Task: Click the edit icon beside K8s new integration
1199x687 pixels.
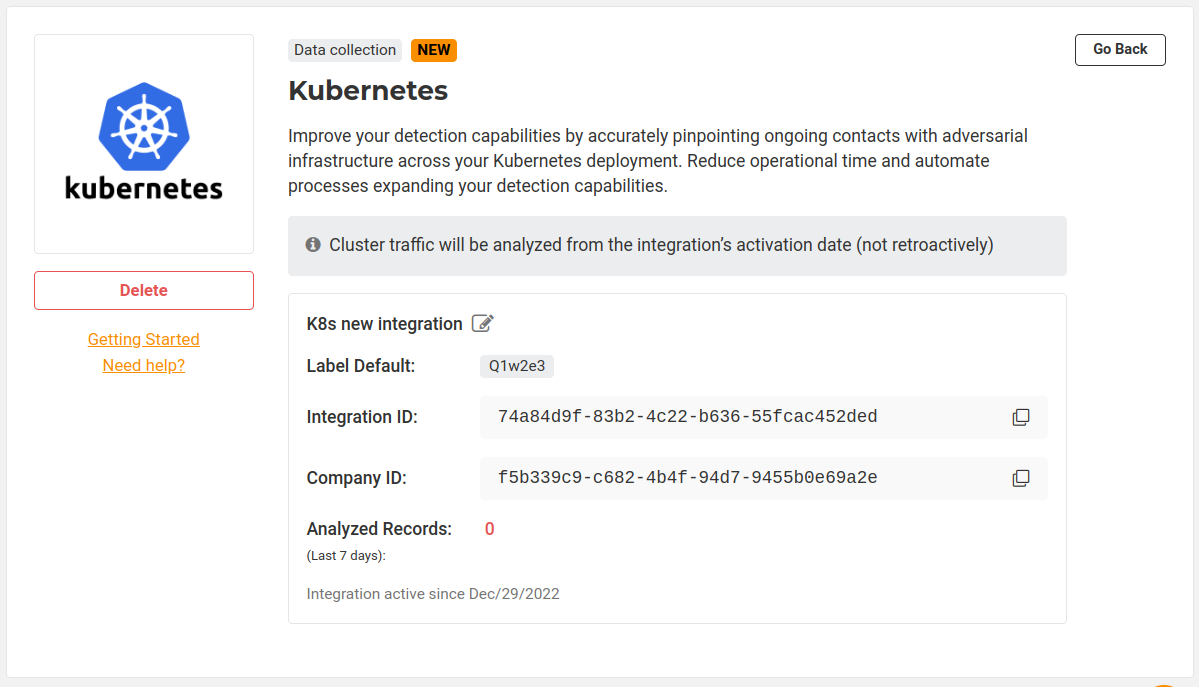Action: [483, 323]
